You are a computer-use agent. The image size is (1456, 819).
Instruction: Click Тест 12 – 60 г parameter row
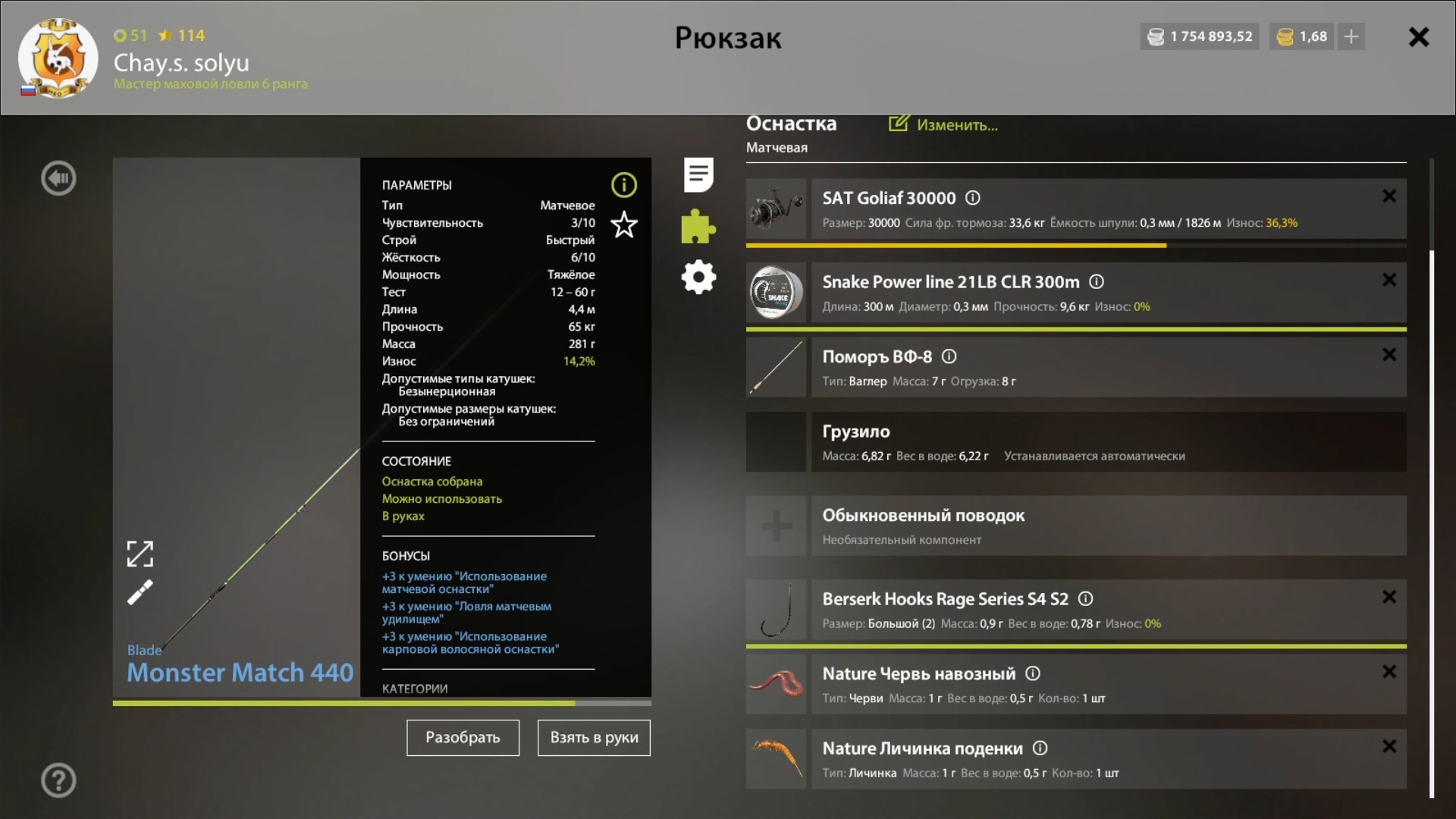point(488,292)
